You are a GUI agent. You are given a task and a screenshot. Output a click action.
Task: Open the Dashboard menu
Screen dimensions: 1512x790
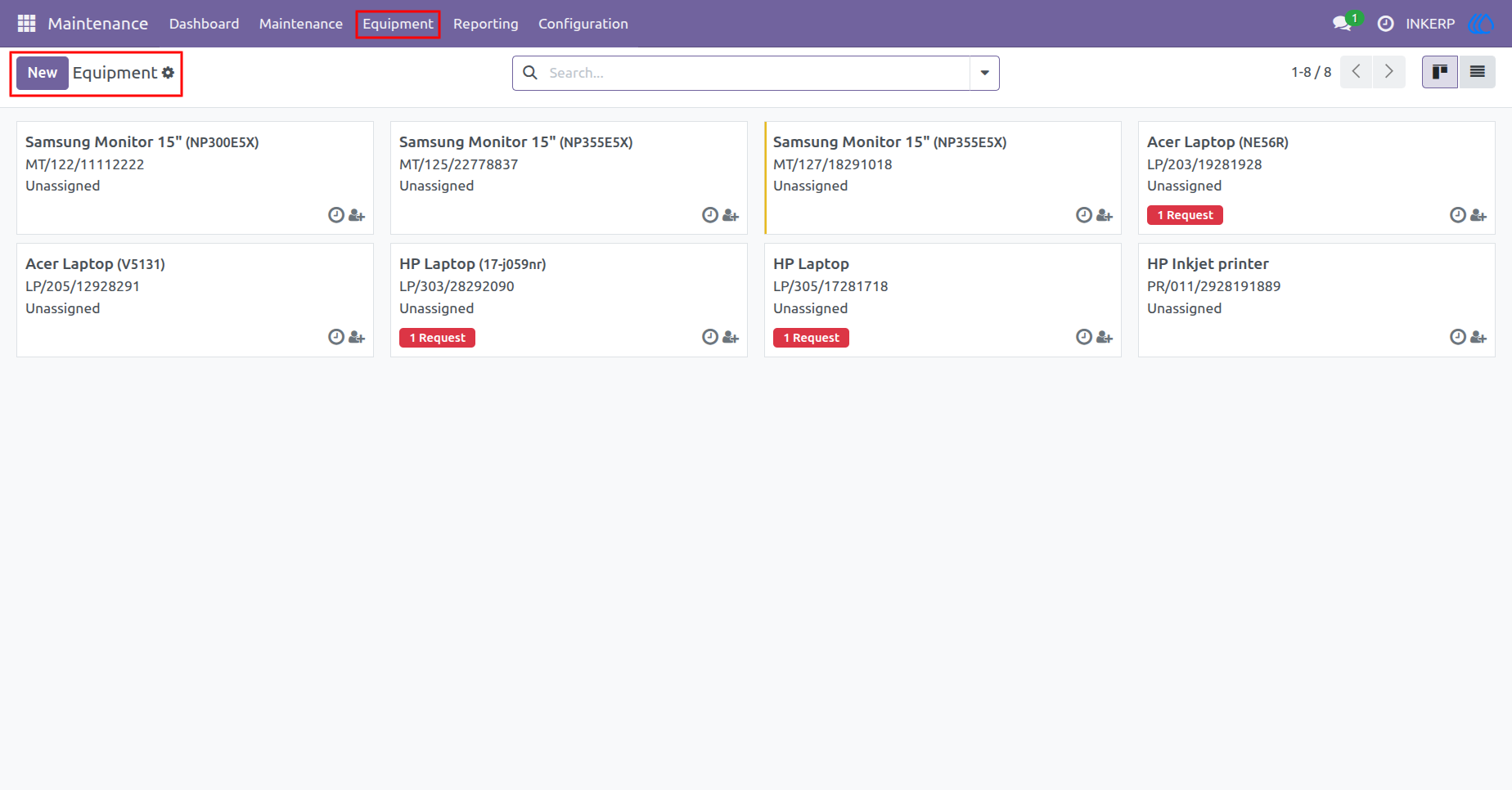tap(204, 24)
